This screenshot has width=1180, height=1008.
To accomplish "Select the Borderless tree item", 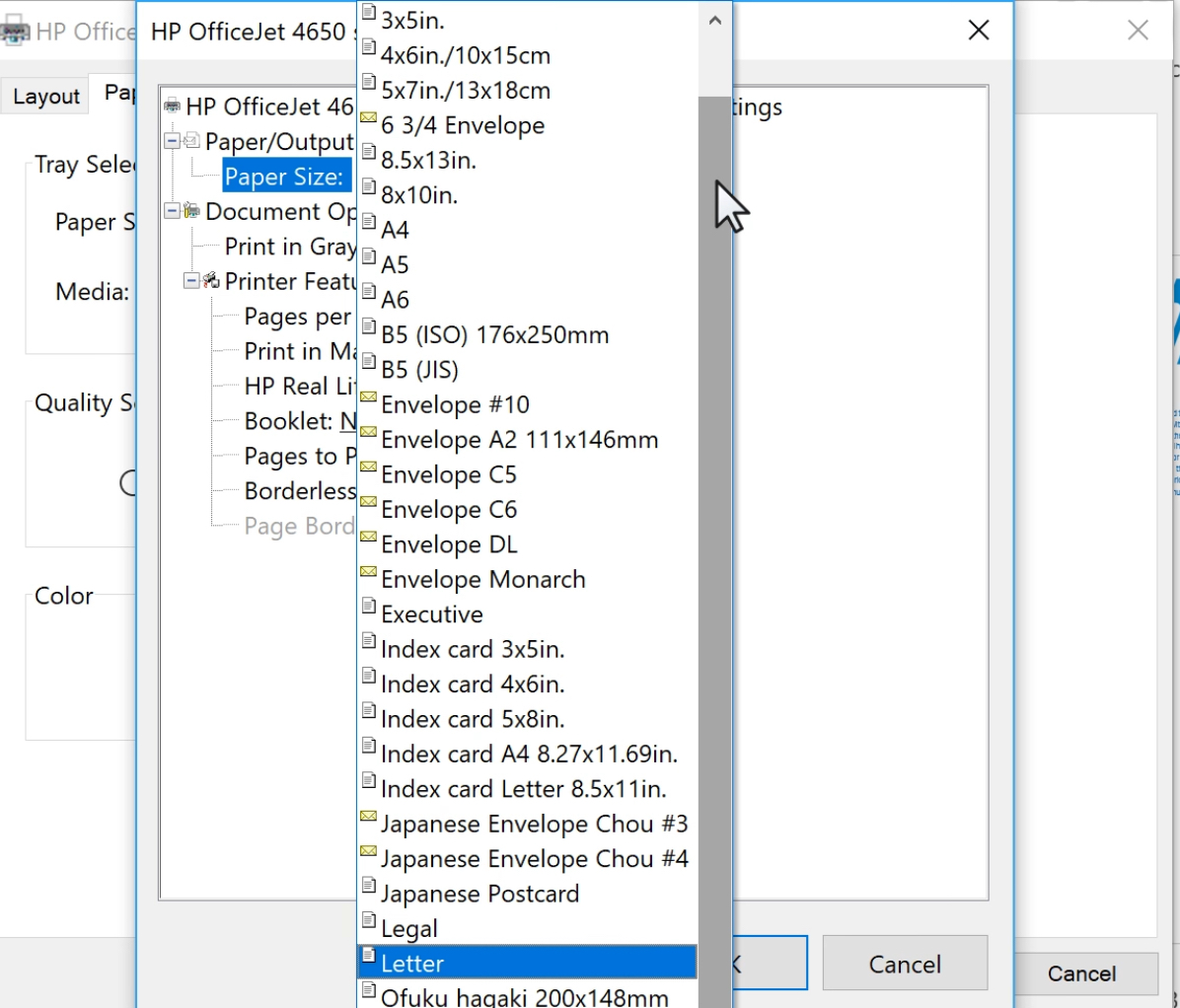I will 300,490.
